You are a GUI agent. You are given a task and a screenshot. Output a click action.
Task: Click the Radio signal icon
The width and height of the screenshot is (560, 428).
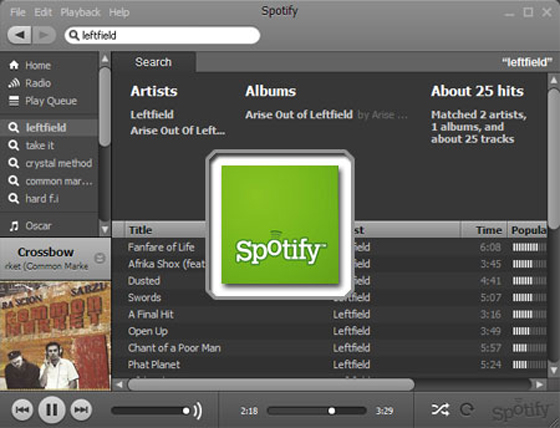[x=14, y=83]
